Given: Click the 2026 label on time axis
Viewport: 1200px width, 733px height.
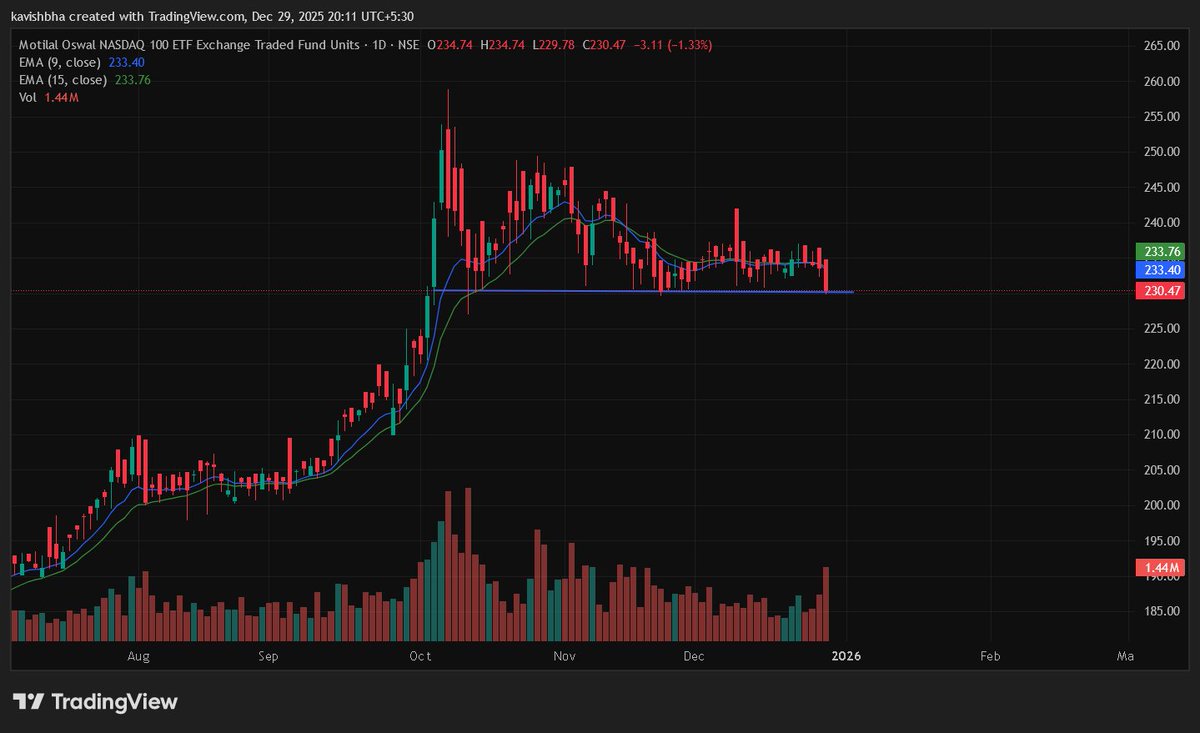Looking at the screenshot, I should point(846,657).
